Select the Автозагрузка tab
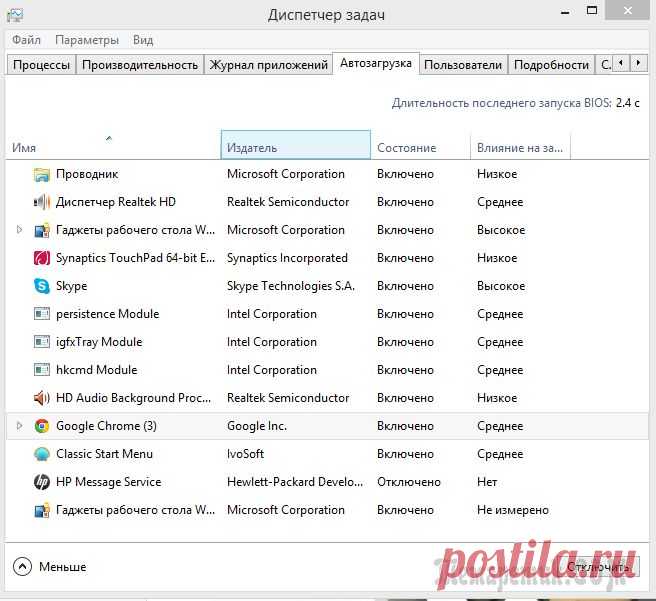 (x=376, y=63)
